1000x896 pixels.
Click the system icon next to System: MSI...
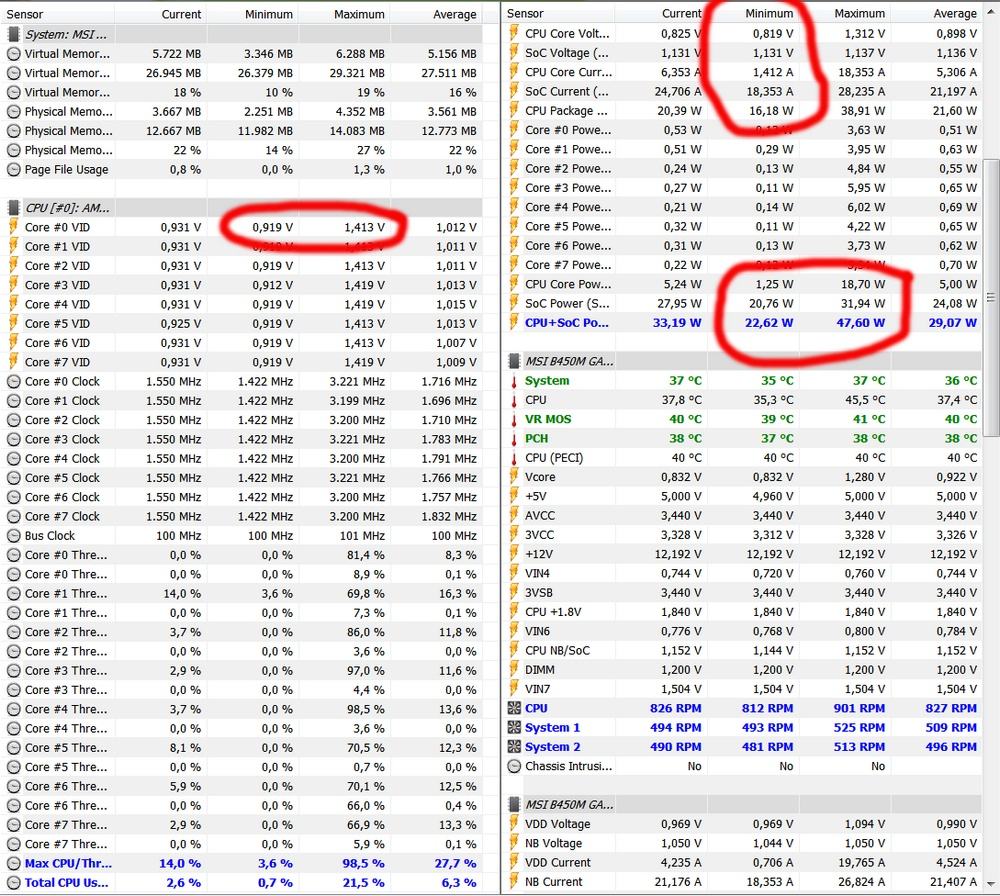pyautogui.click(x=13, y=34)
